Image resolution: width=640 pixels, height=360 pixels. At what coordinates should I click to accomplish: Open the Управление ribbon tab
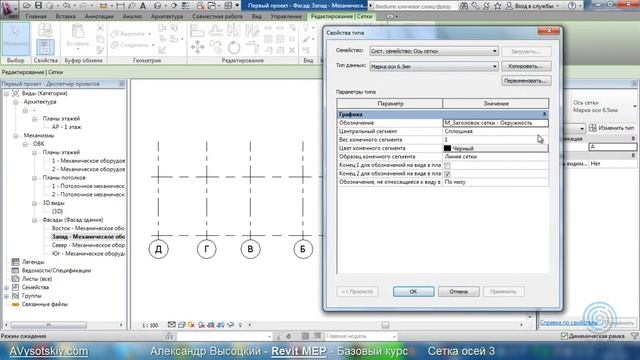[x=286, y=16]
